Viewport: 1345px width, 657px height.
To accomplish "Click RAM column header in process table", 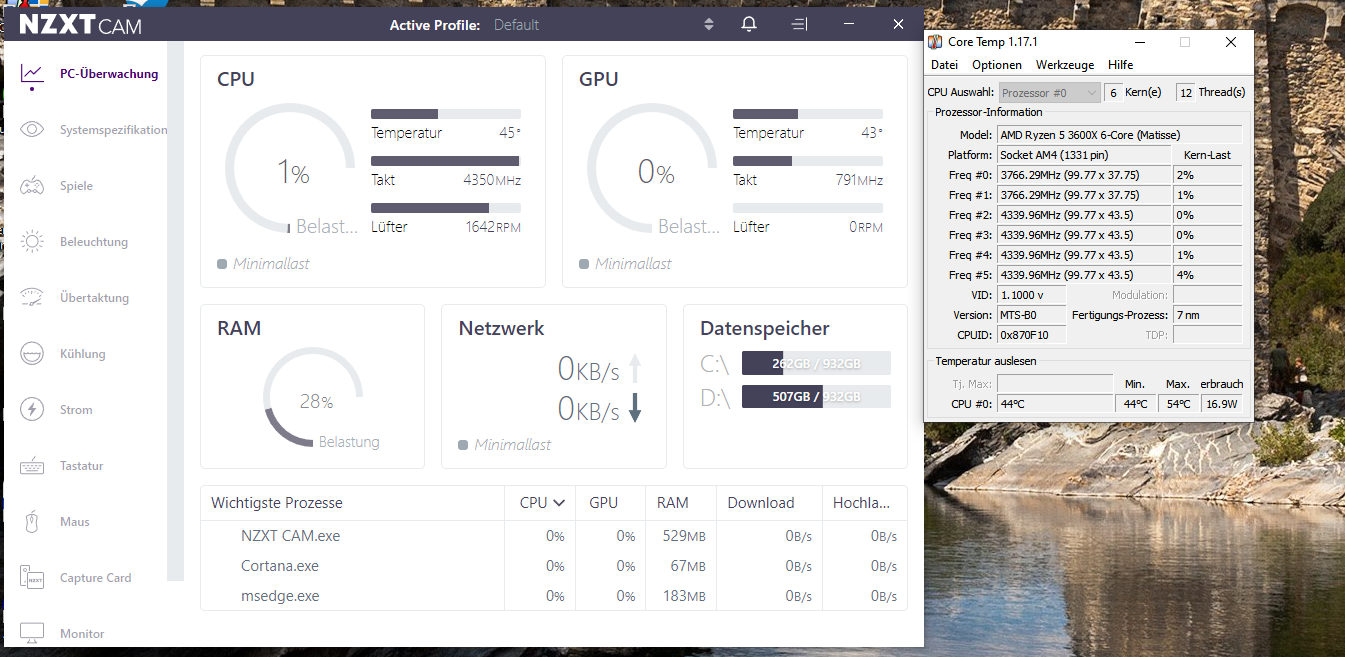I will (x=672, y=503).
